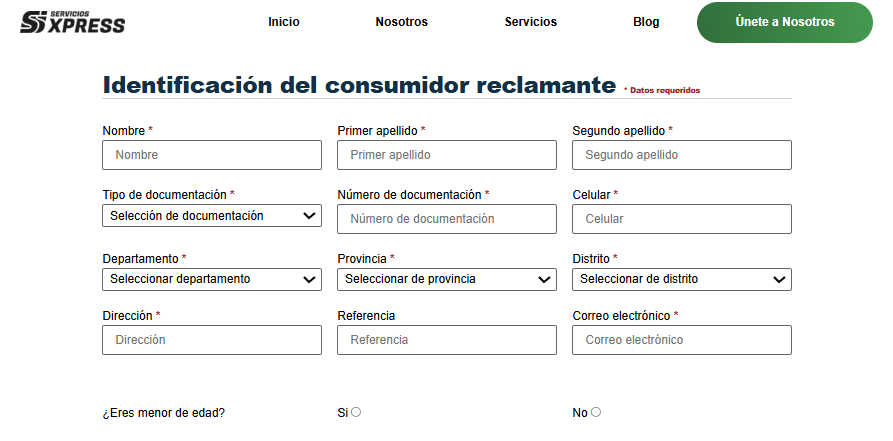Select the Referencia input field
Image resolution: width=893 pixels, height=441 pixels.
pos(447,340)
